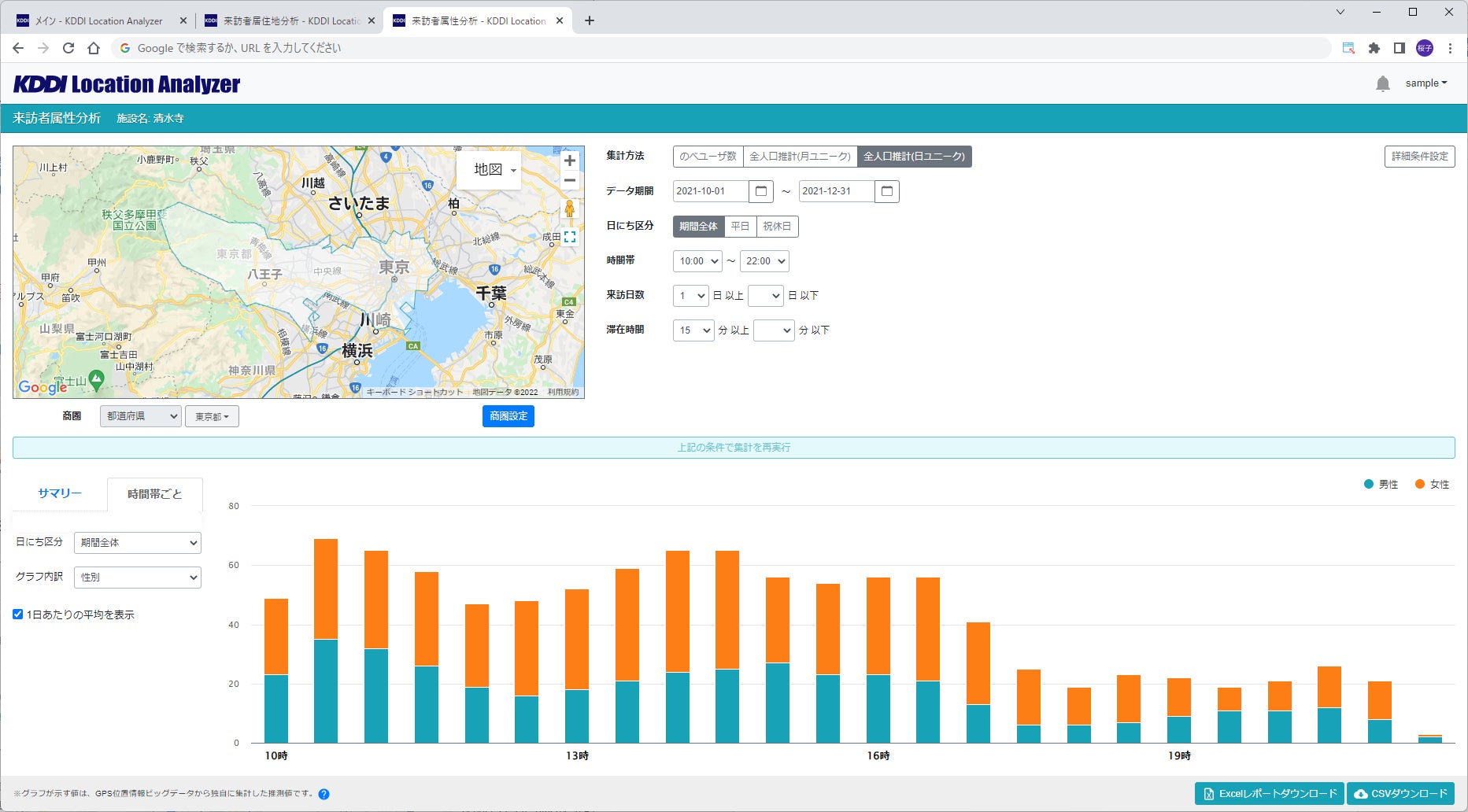The width and height of the screenshot is (1468, 812).
Task: Open the start date calendar picker
Action: (x=760, y=191)
